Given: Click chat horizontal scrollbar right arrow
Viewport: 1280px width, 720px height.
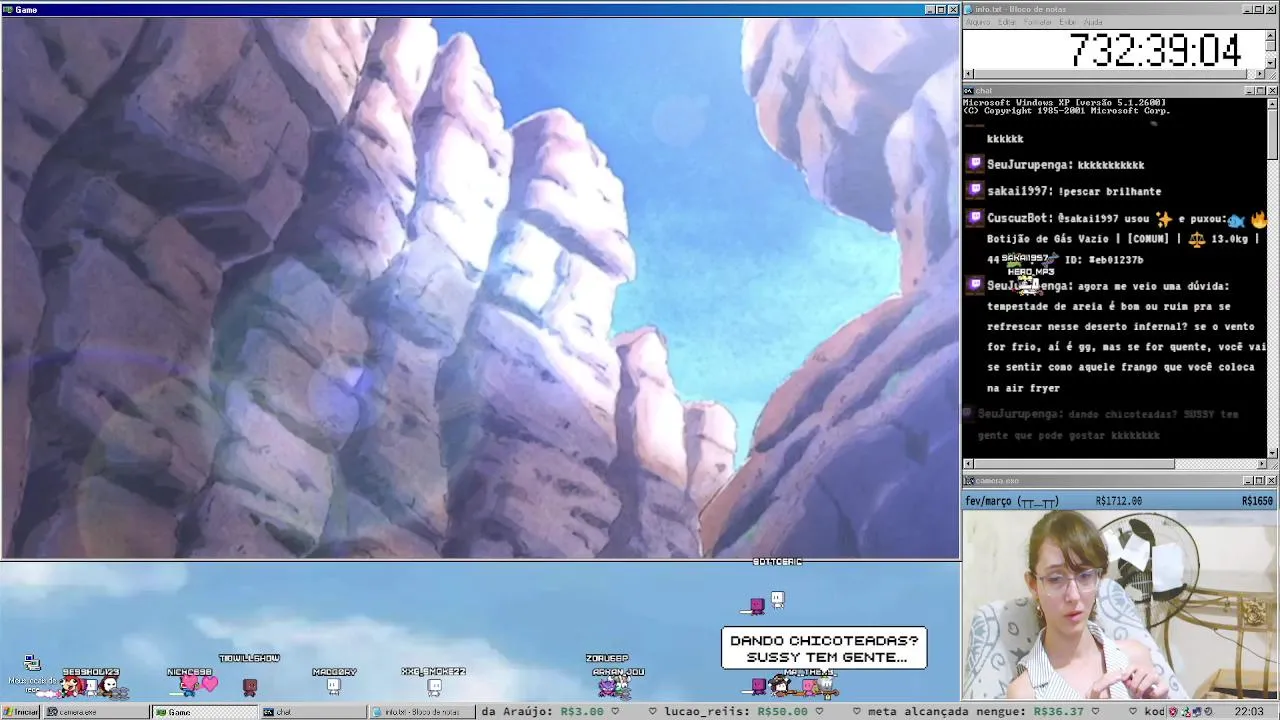Looking at the screenshot, I should (1261, 464).
